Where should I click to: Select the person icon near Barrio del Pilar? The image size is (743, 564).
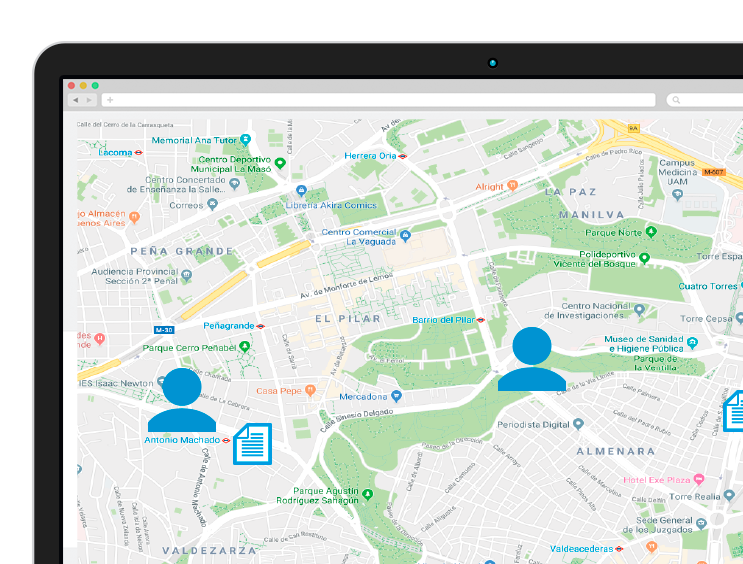(x=532, y=359)
